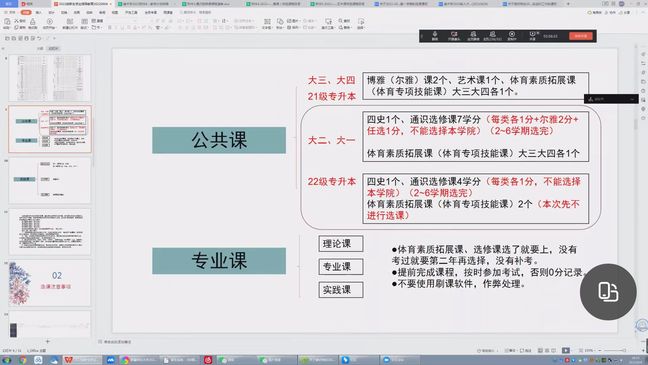Open the record control in meeting toolbar
Screen dimensions: 648x365
512,36
